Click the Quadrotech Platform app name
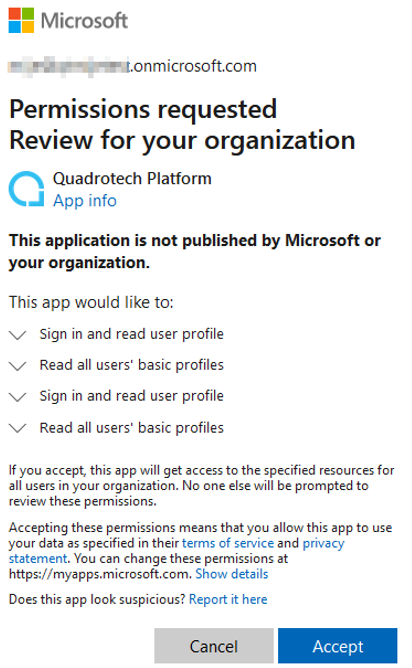Image resolution: width=412 pixels, height=668 pixels. (x=132, y=179)
